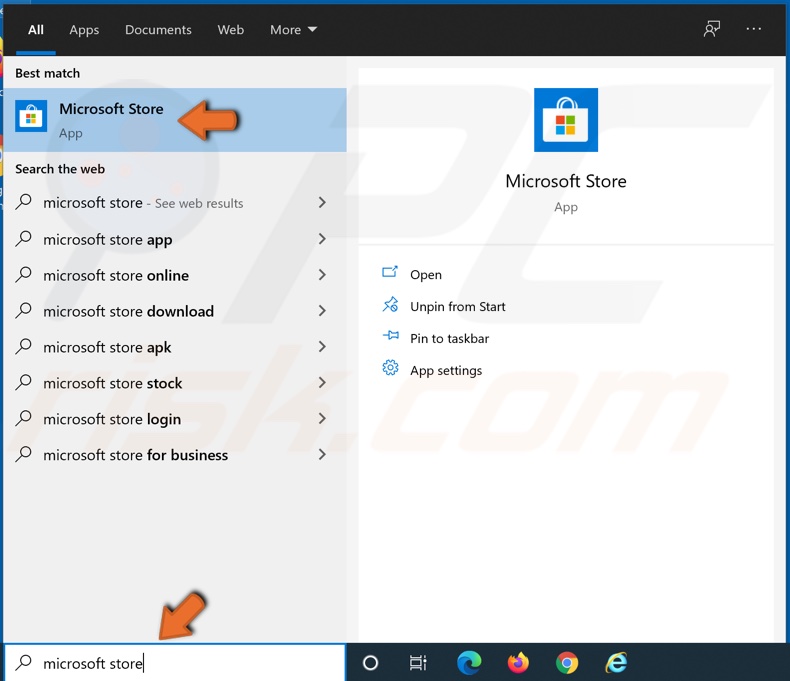Select Unpin from Start

click(x=457, y=307)
